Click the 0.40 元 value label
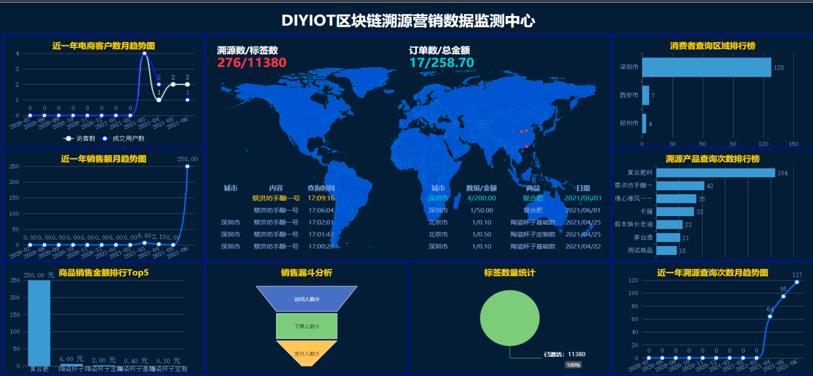Screen dimensions: 813x376 [136, 360]
